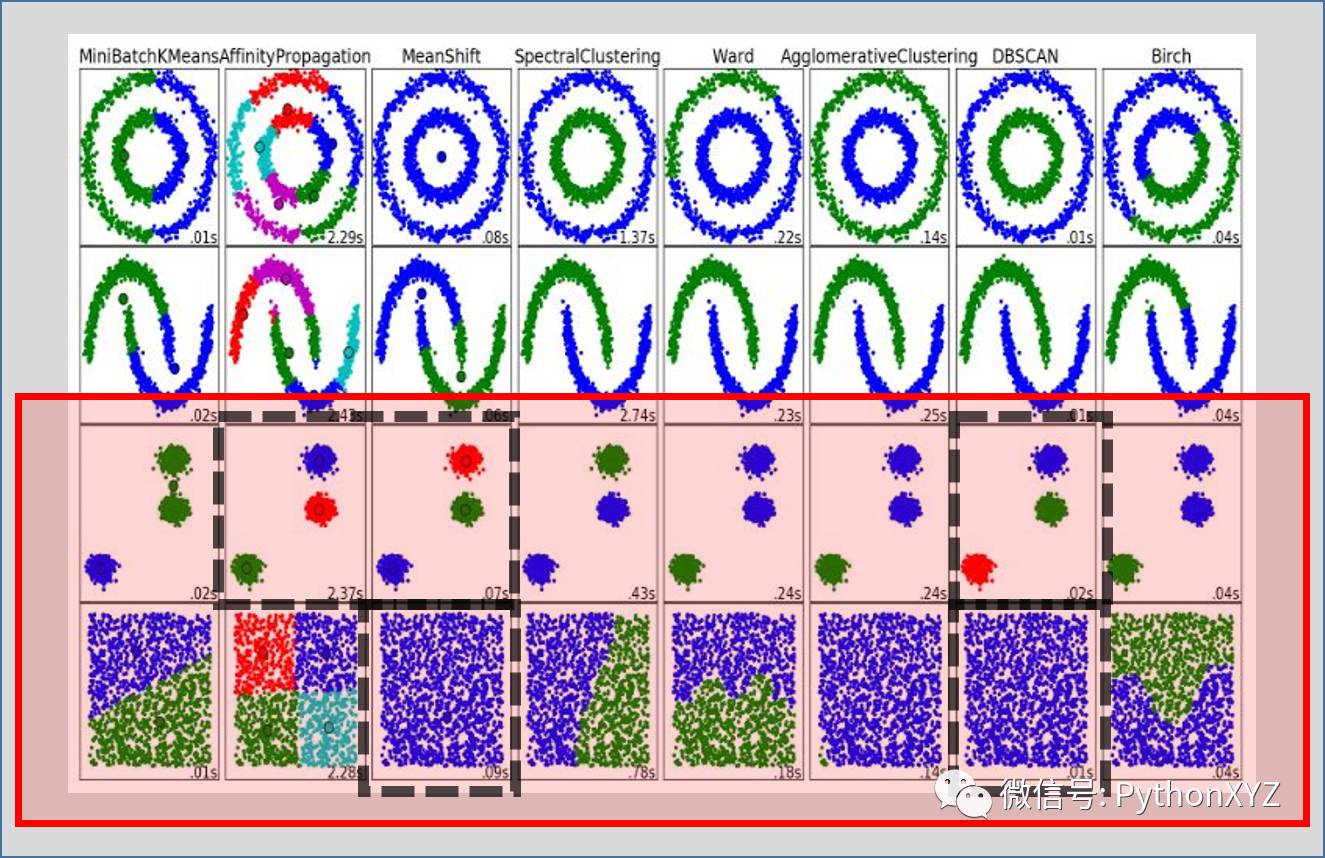
Task: Open the Birch two-moons plot
Action: coord(1172,335)
